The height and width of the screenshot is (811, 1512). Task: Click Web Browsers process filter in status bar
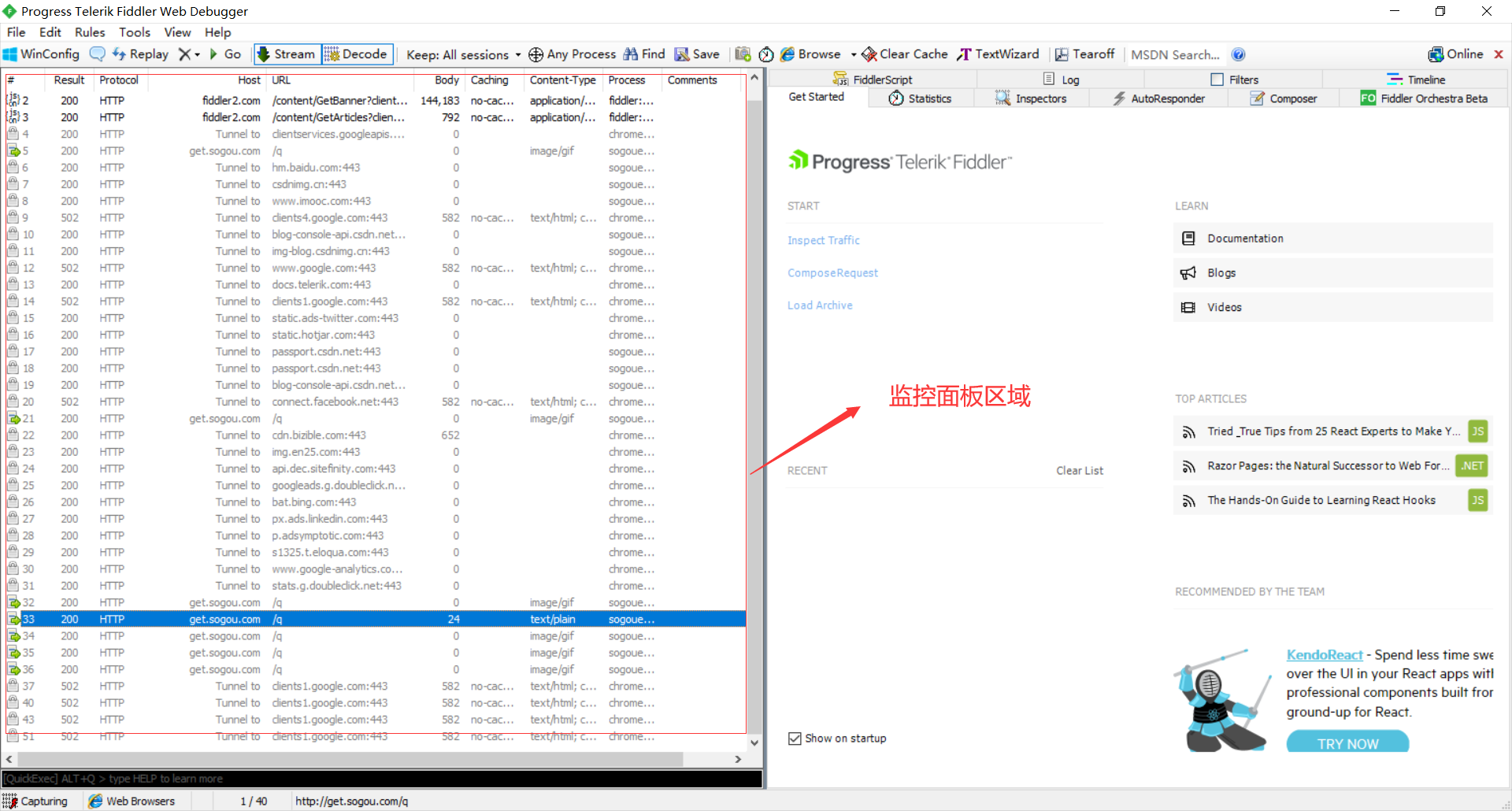coord(132,801)
